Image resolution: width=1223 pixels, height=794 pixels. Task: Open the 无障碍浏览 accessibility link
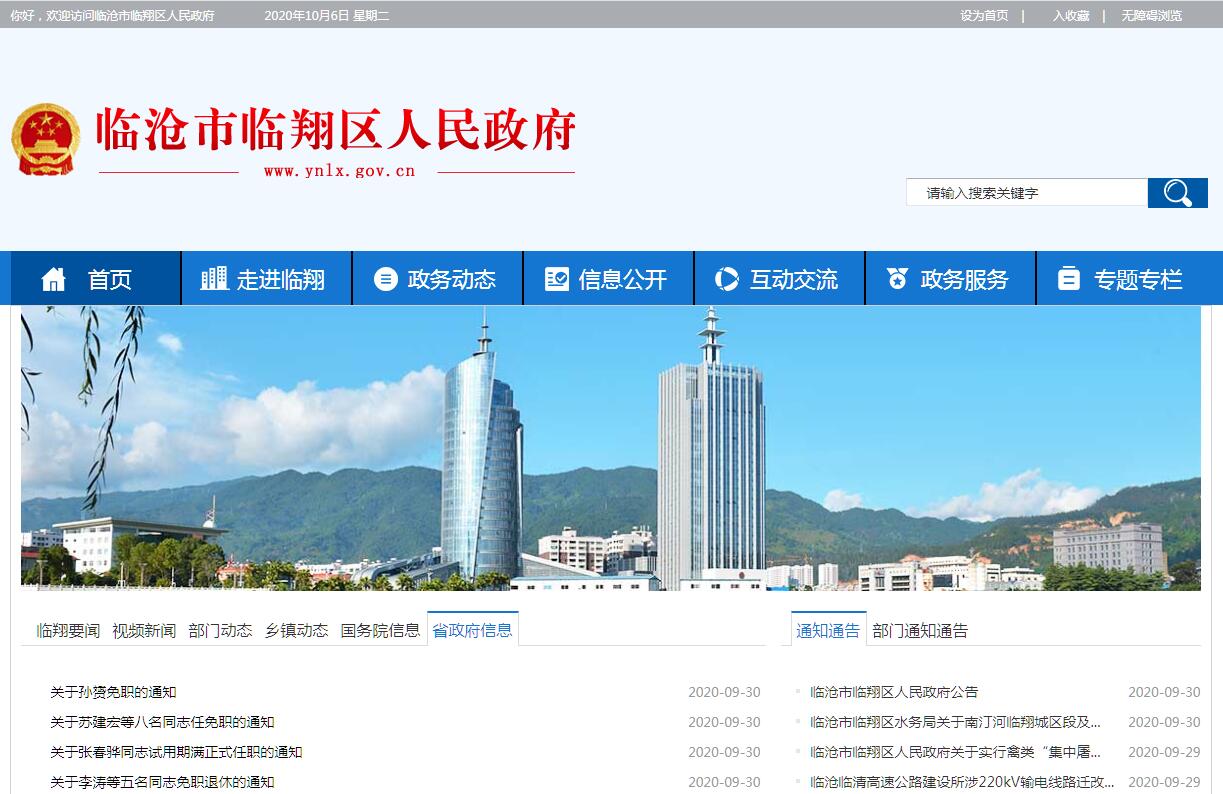click(1151, 15)
